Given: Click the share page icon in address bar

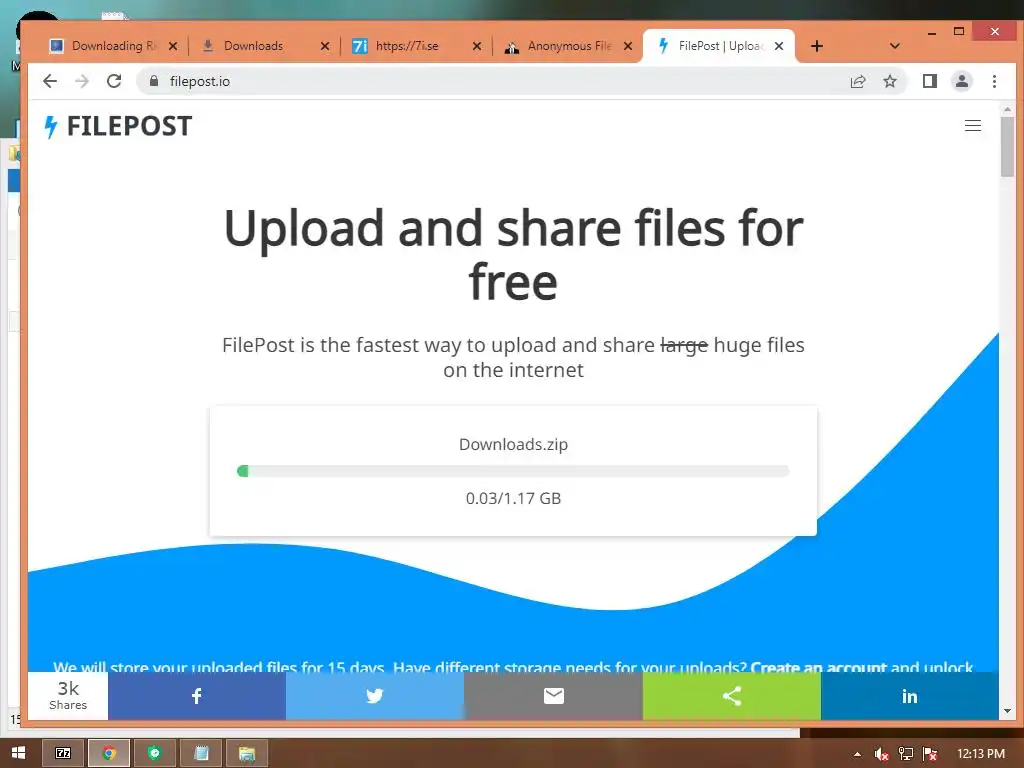Looking at the screenshot, I should pyautogui.click(x=858, y=81).
